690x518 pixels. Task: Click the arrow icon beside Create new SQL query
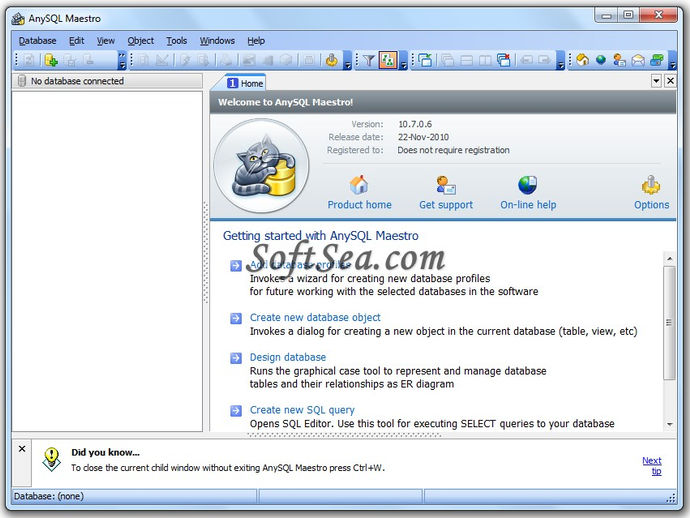pyautogui.click(x=236, y=411)
